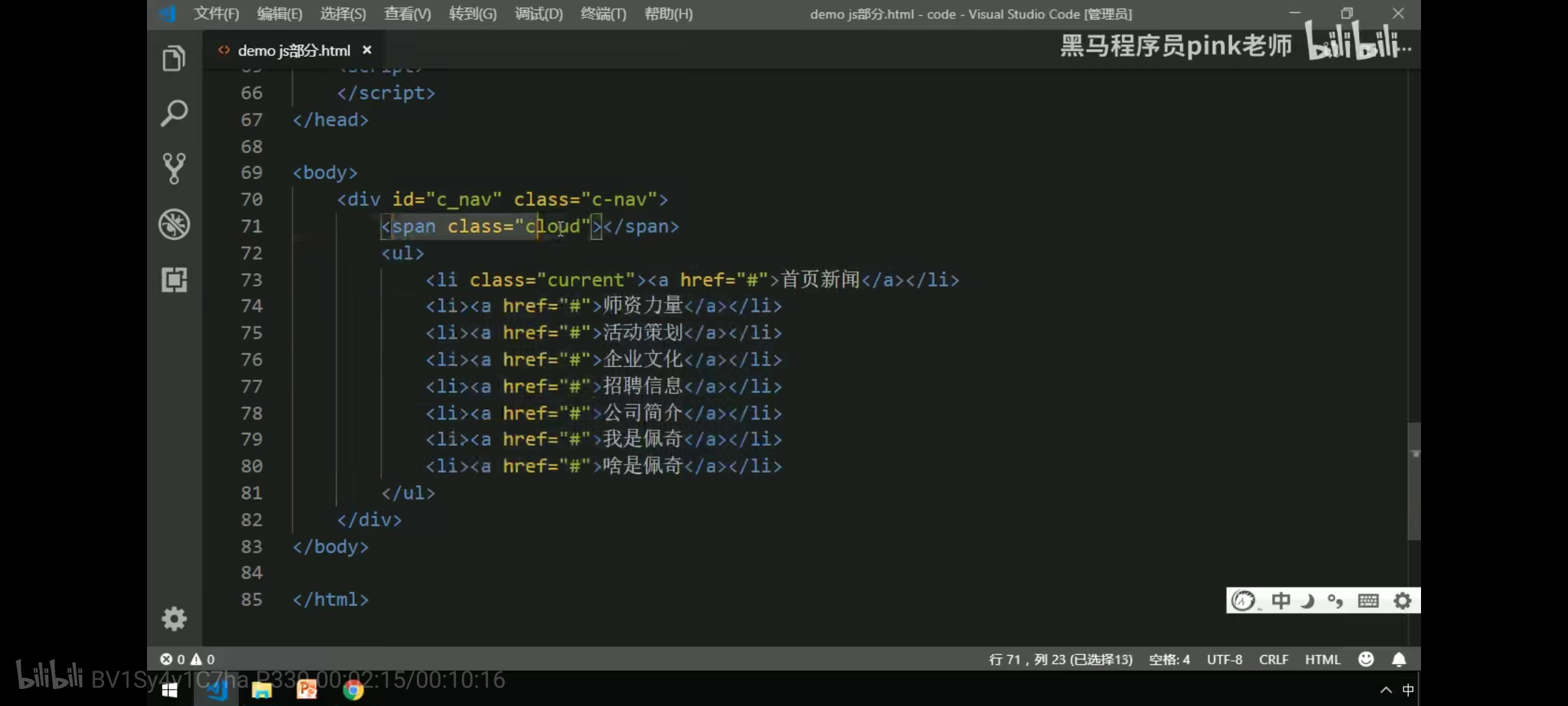Open the Debug view icon
The height and width of the screenshot is (706, 1568).
[x=174, y=224]
